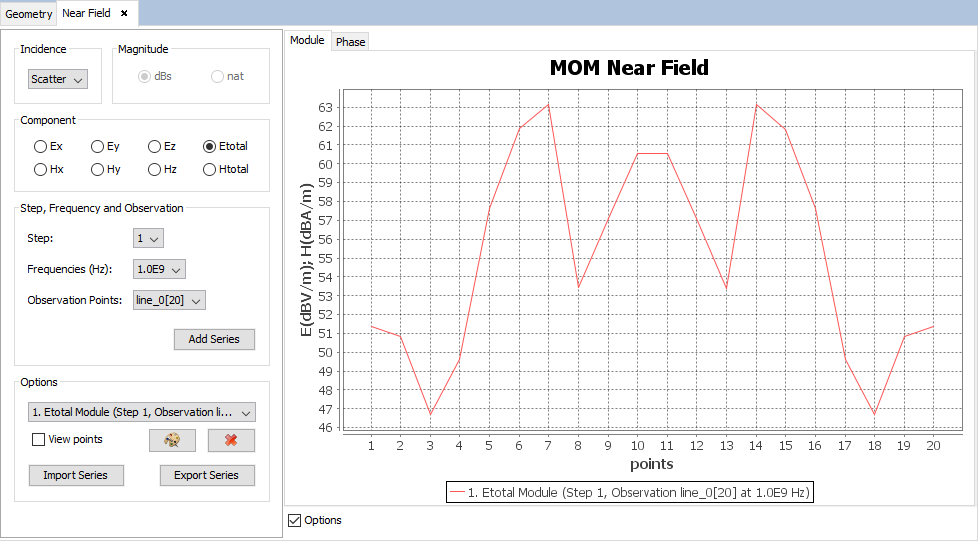The image size is (978, 541).
Task: Open the Observation Points dropdown
Action: pos(169,300)
